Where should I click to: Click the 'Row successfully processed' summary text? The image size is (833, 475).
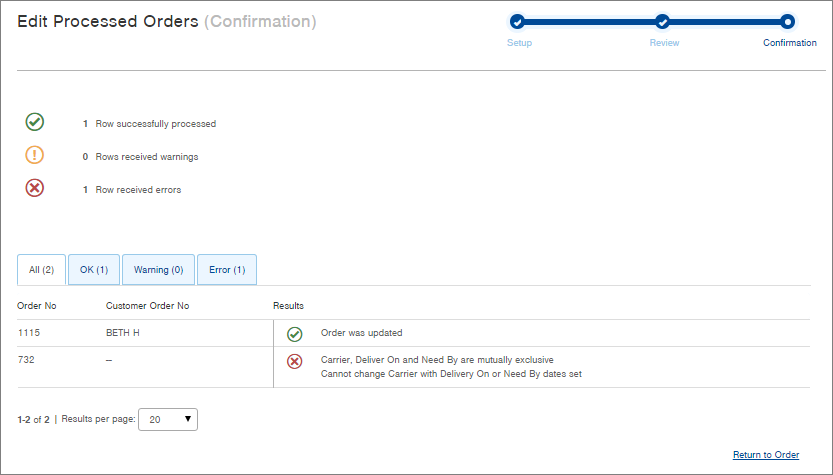click(156, 124)
